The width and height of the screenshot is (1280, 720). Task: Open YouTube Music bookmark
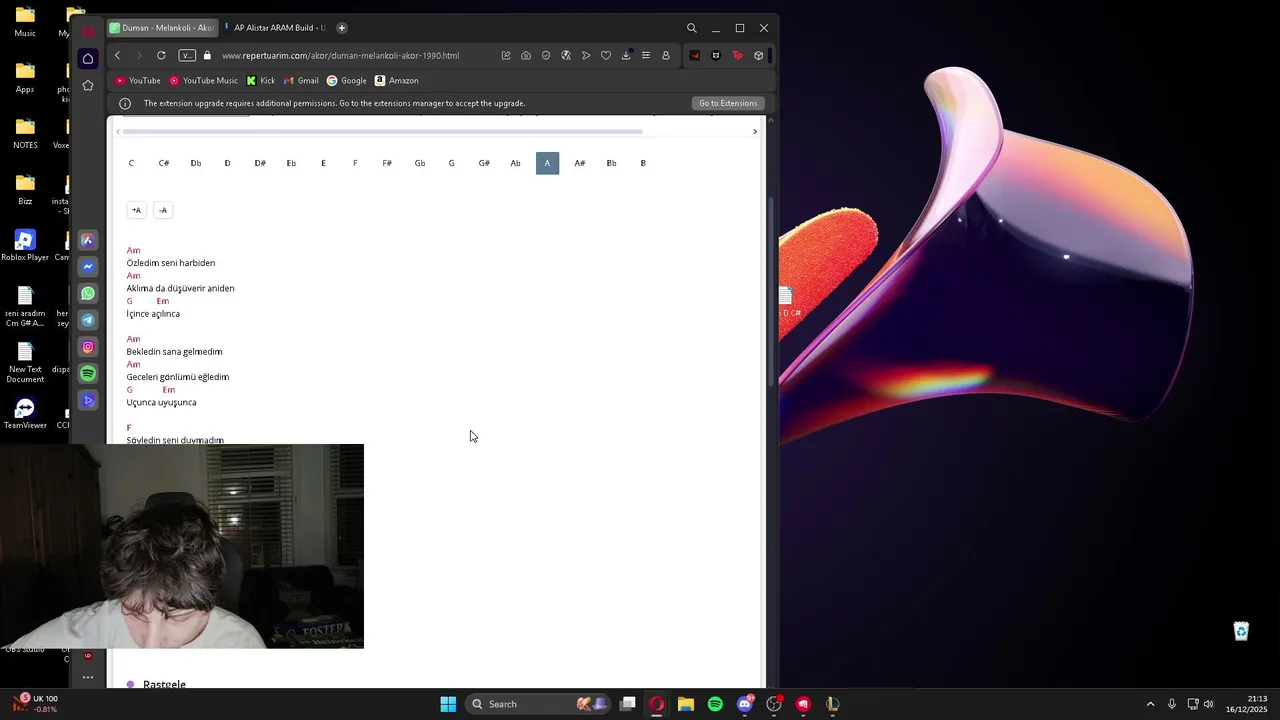pyautogui.click(x=204, y=81)
